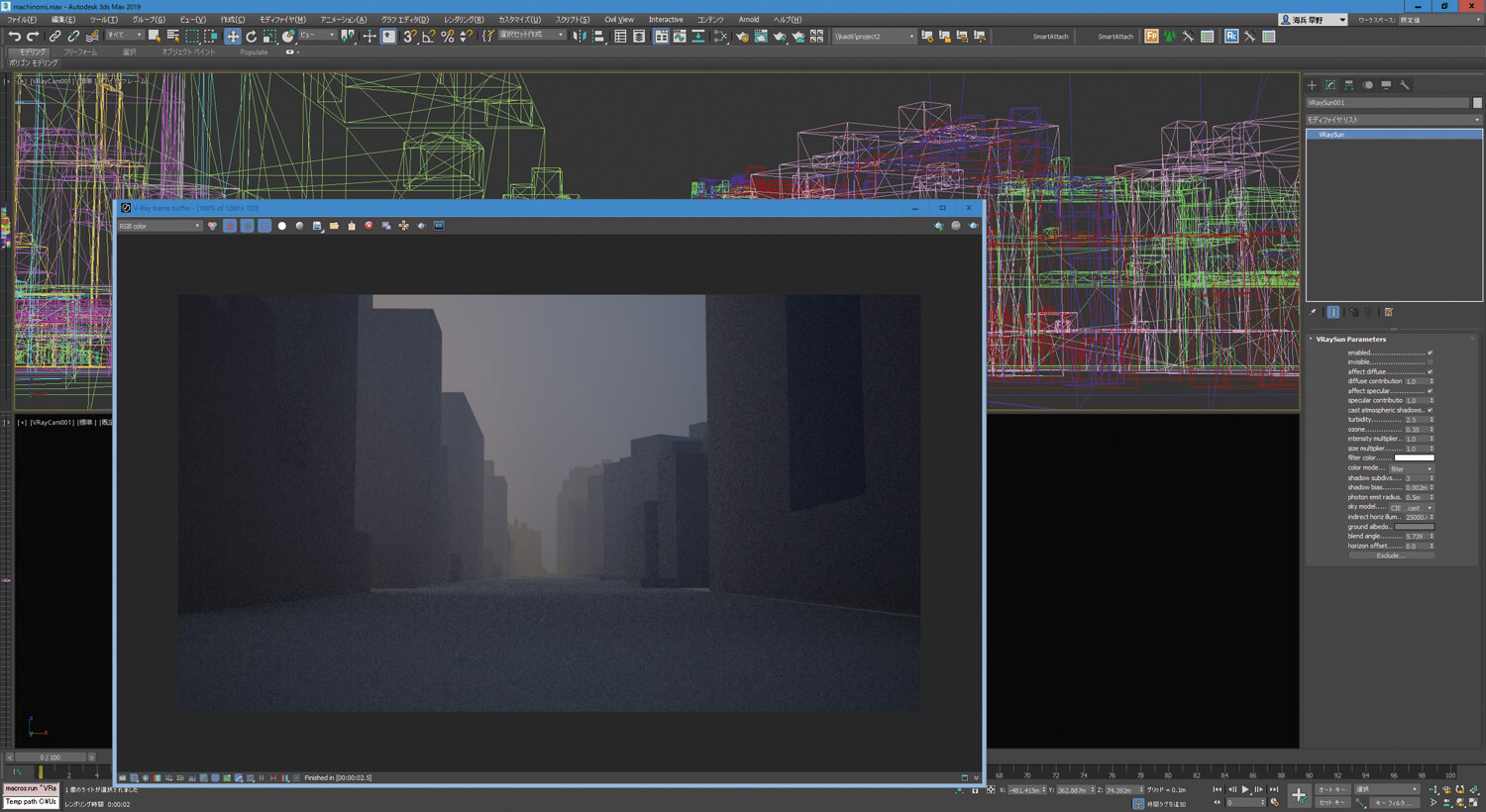The image size is (1486, 812).
Task: Toggle Show End Result in modifier stack
Action: pyautogui.click(x=1333, y=312)
